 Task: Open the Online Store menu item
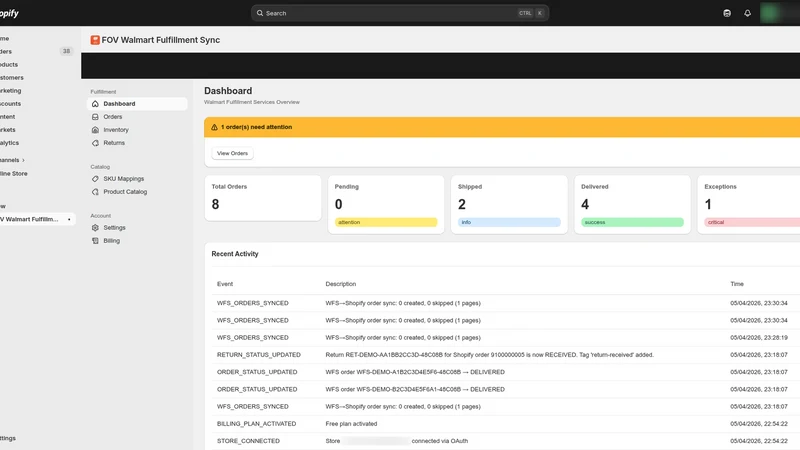tap(14, 173)
